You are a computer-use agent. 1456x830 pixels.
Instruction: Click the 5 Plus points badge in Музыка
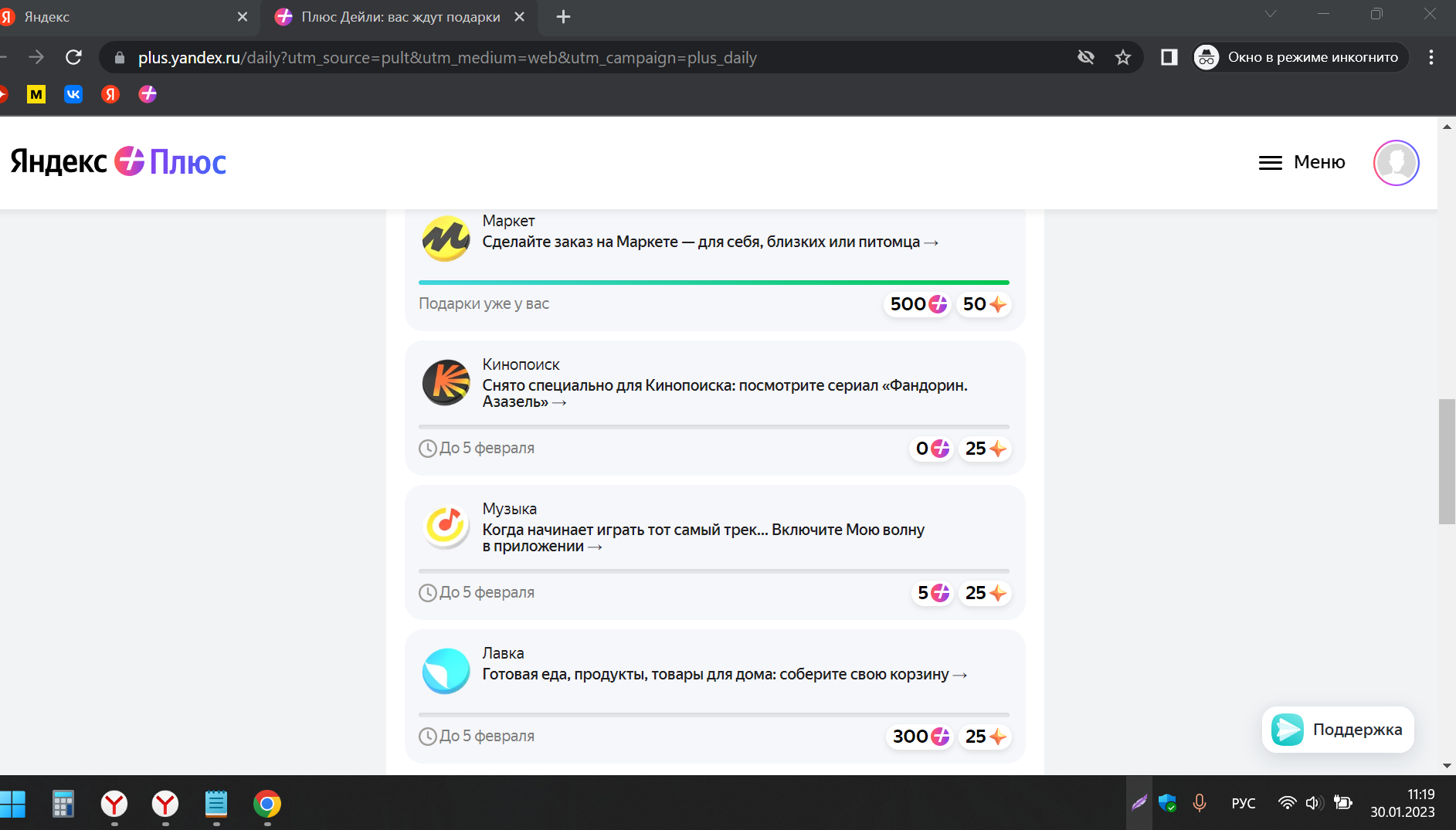coord(932,593)
